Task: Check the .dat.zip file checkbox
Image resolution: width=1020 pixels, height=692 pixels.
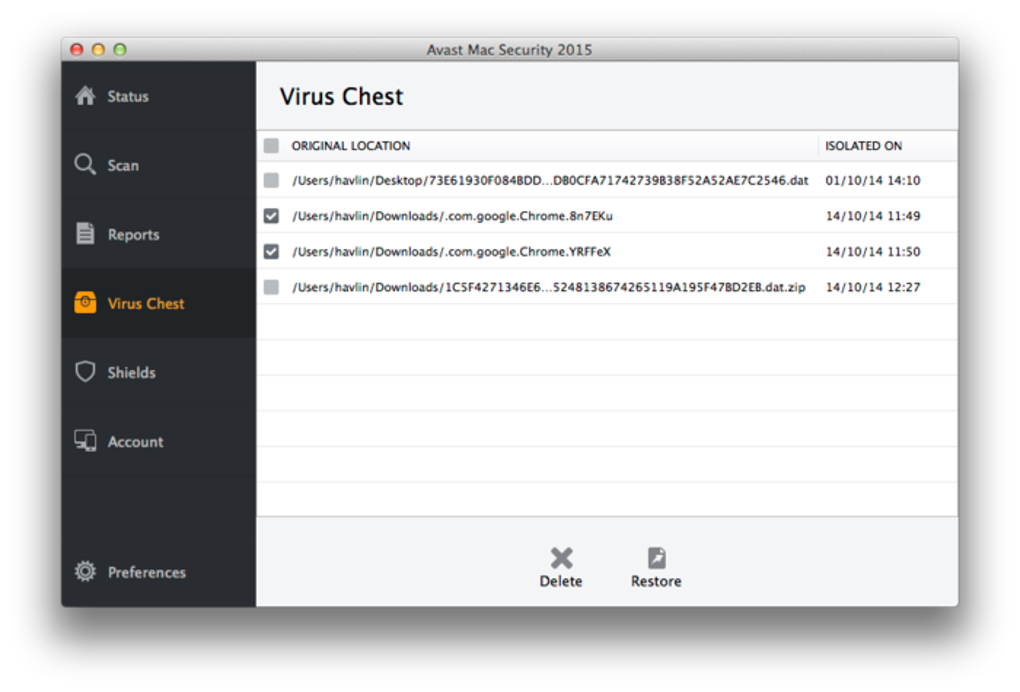Action: point(271,287)
